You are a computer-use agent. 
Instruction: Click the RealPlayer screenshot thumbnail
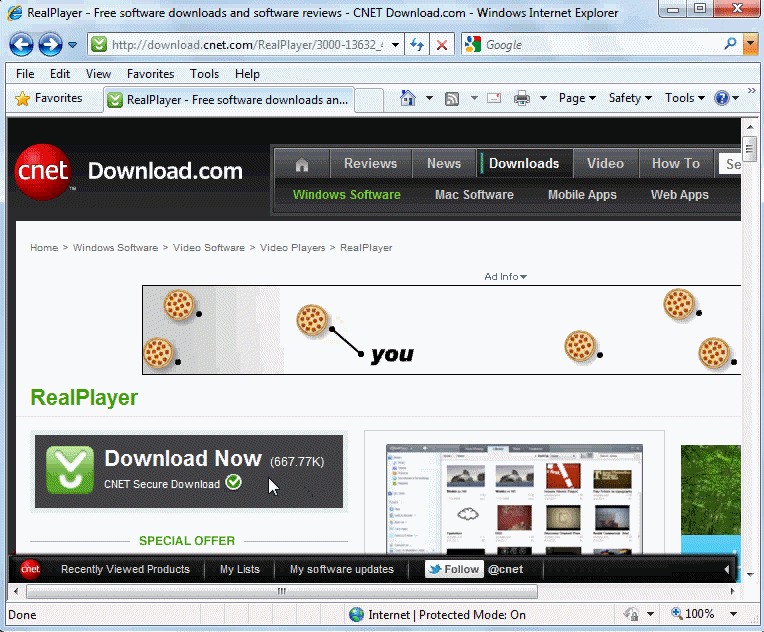point(514,499)
